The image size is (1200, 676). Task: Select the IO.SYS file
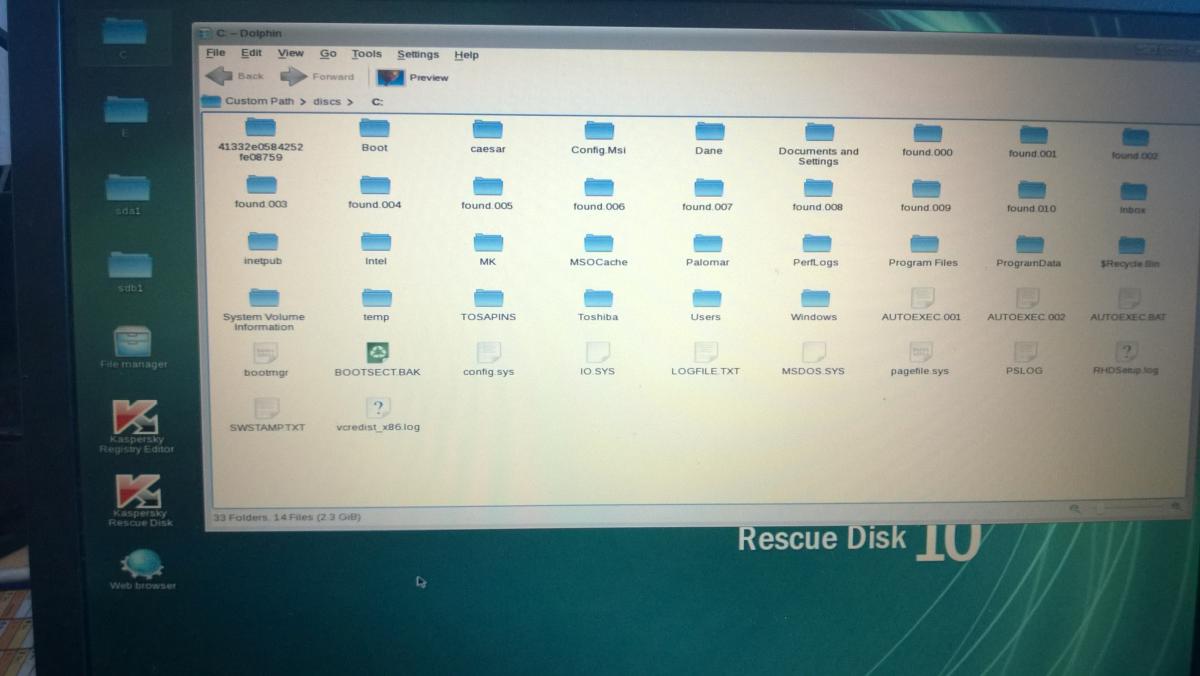598,359
